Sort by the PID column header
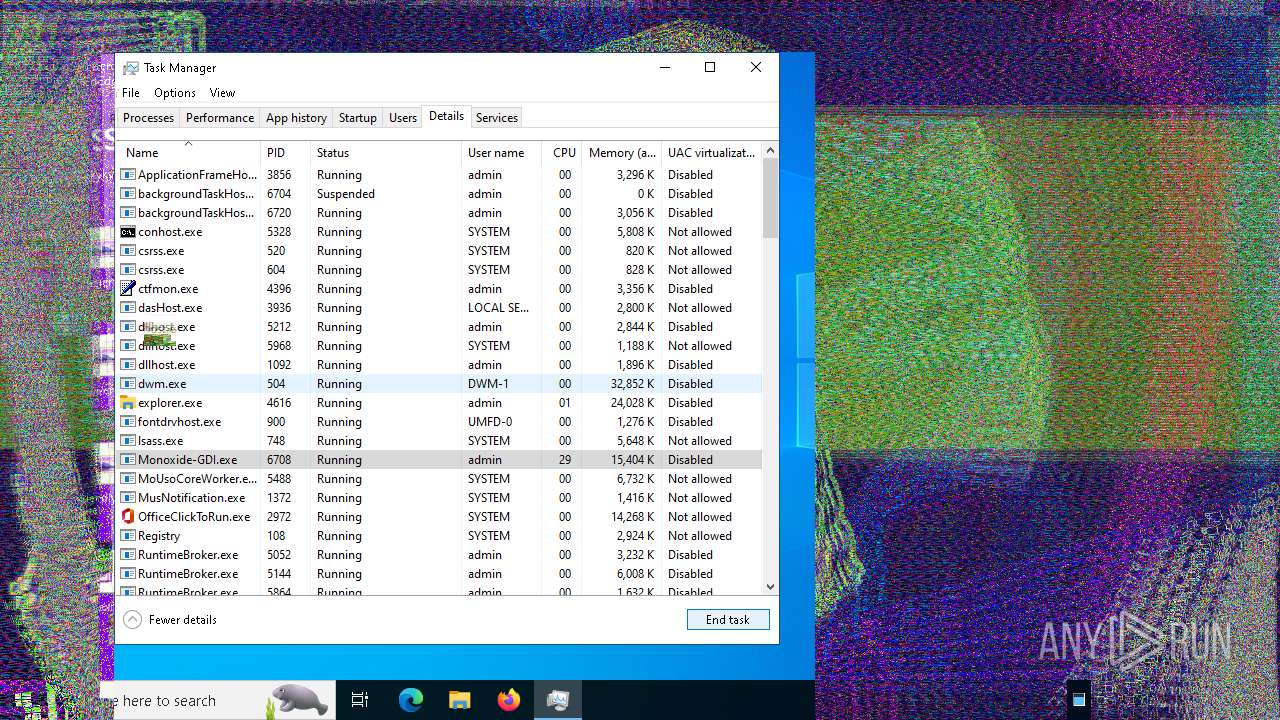The width and height of the screenshot is (1280, 720). click(x=285, y=153)
